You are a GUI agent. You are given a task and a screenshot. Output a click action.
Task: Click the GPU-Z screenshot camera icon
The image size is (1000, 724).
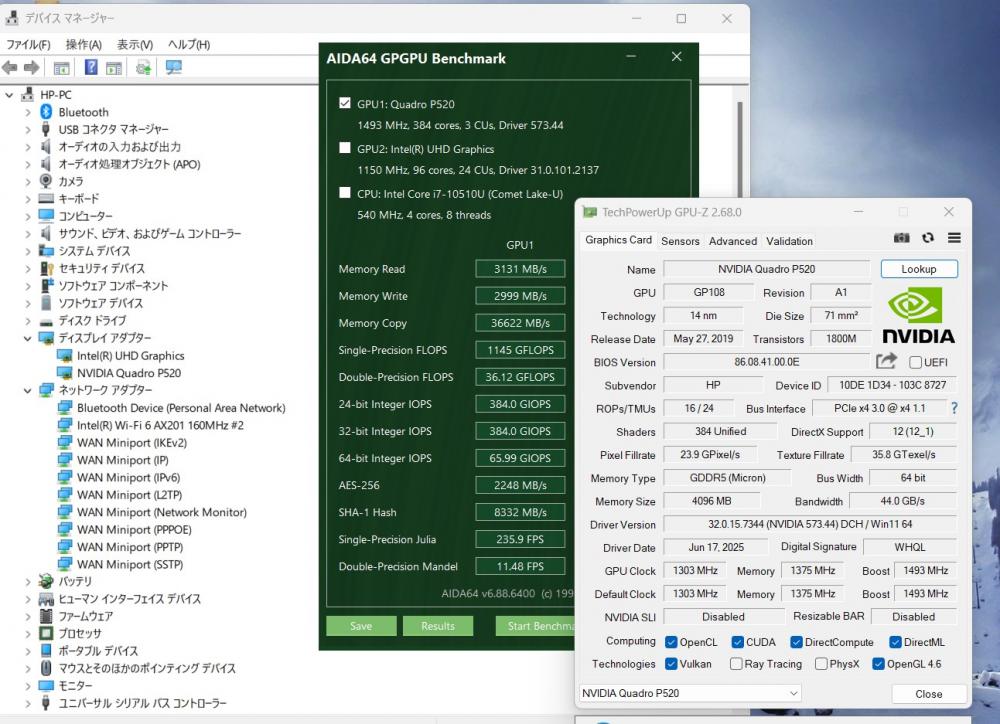coord(901,238)
